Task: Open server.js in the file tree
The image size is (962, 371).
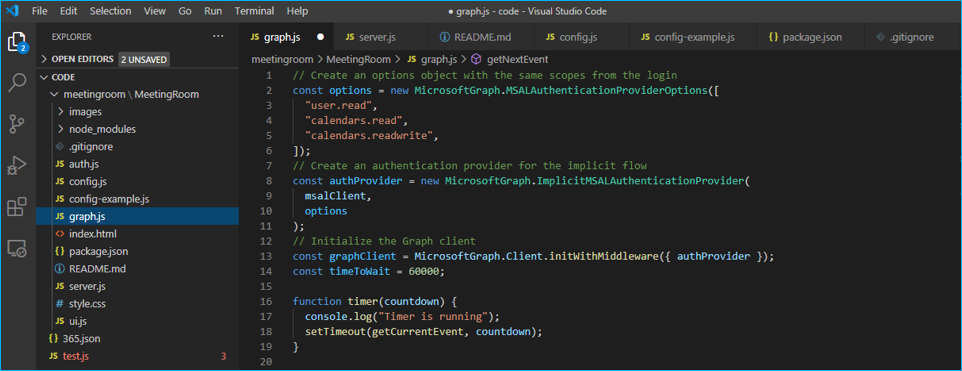Action: click(x=137, y=286)
